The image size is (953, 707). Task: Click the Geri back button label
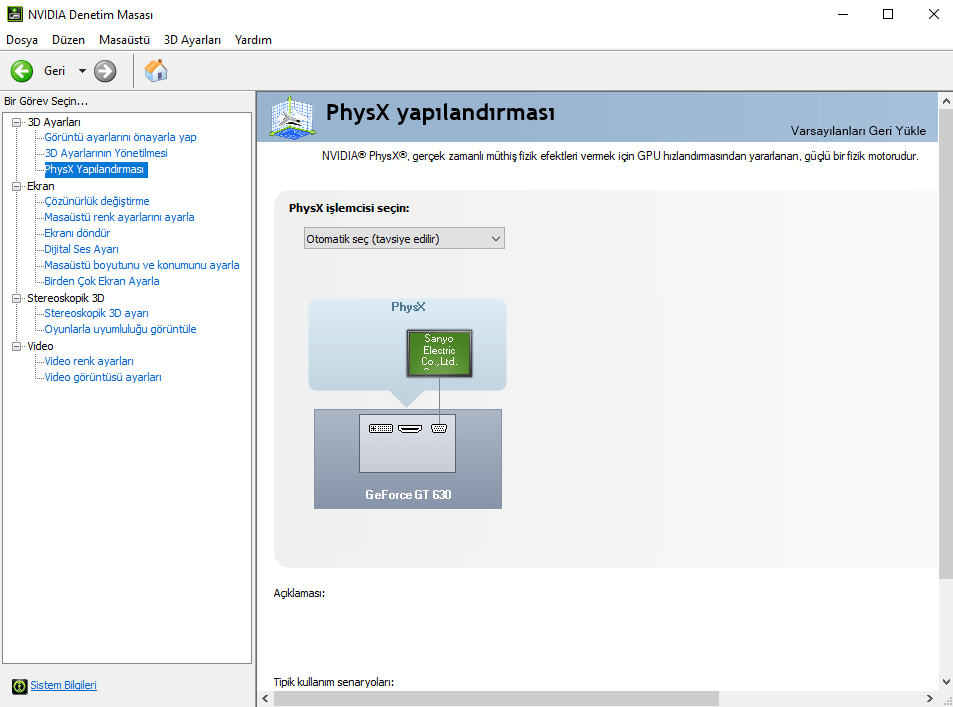[54, 71]
